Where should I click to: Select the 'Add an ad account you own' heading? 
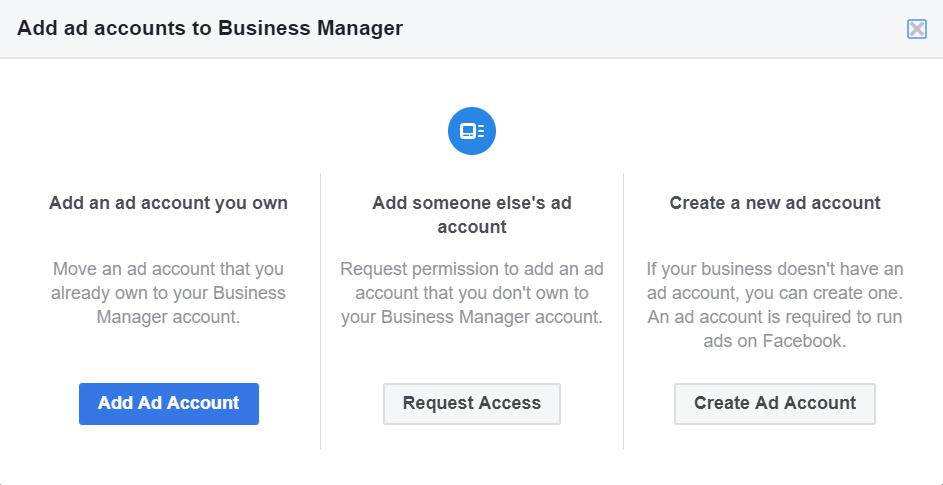168,203
